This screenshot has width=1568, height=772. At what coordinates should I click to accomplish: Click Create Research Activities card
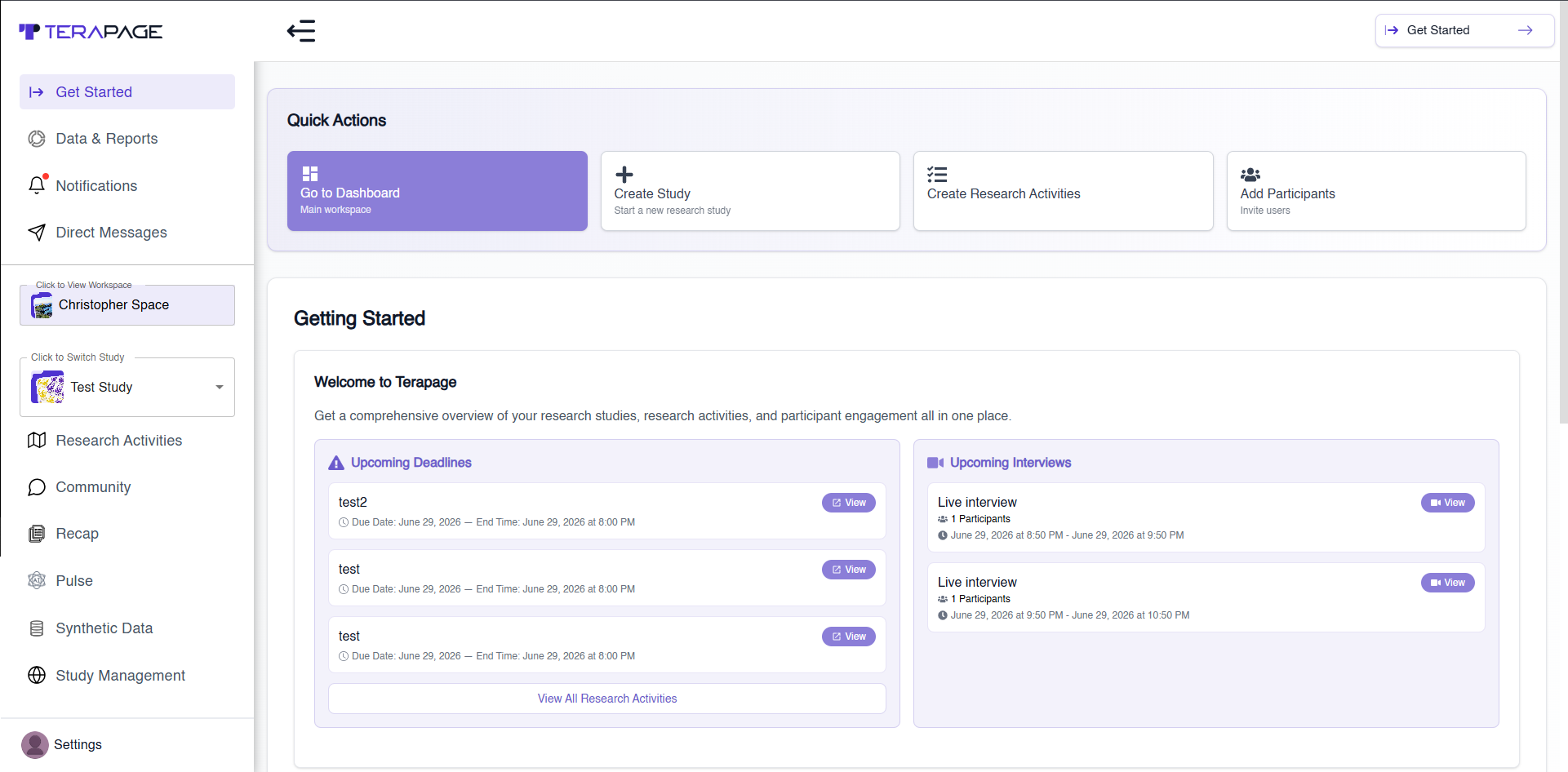click(x=1063, y=191)
